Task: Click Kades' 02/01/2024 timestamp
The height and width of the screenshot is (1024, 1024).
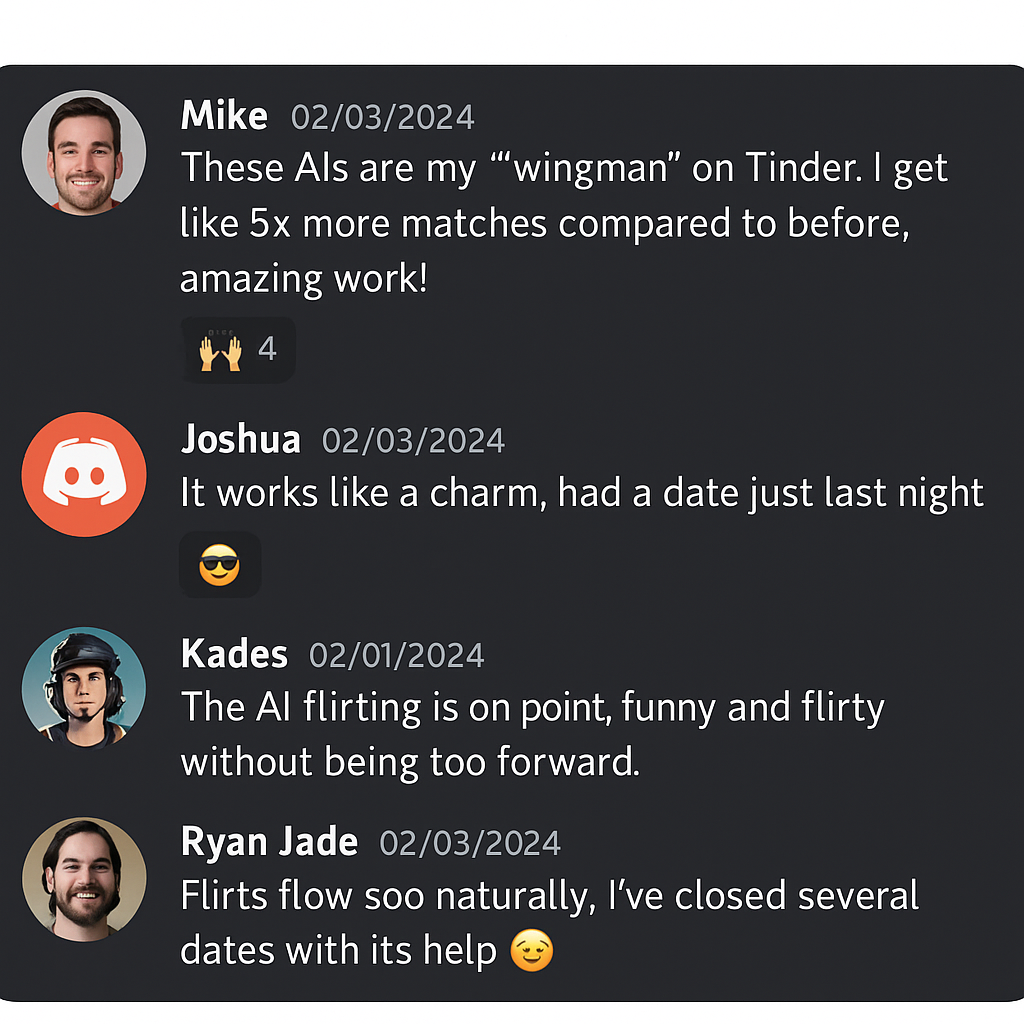Action: [396, 656]
